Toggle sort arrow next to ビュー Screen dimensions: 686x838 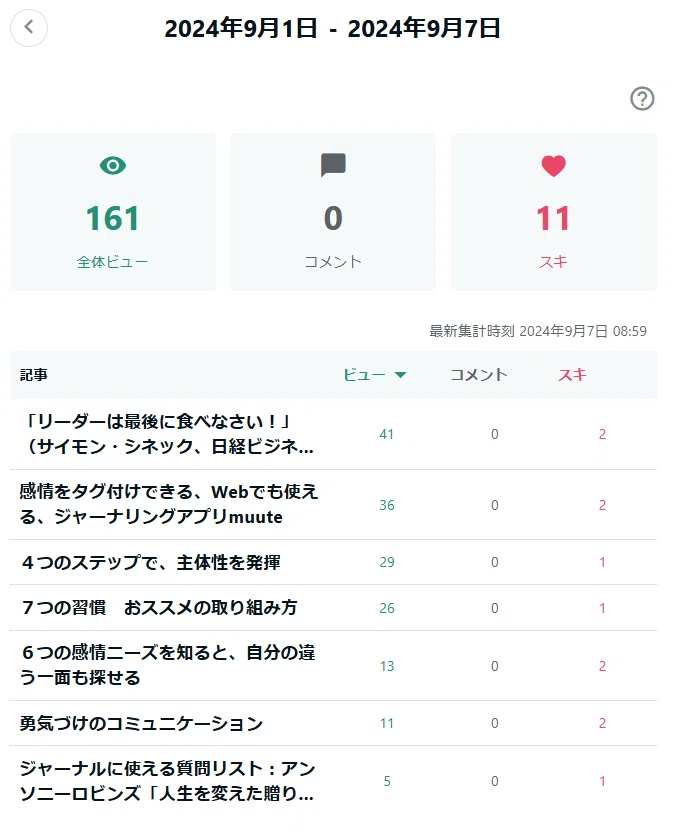(400, 375)
